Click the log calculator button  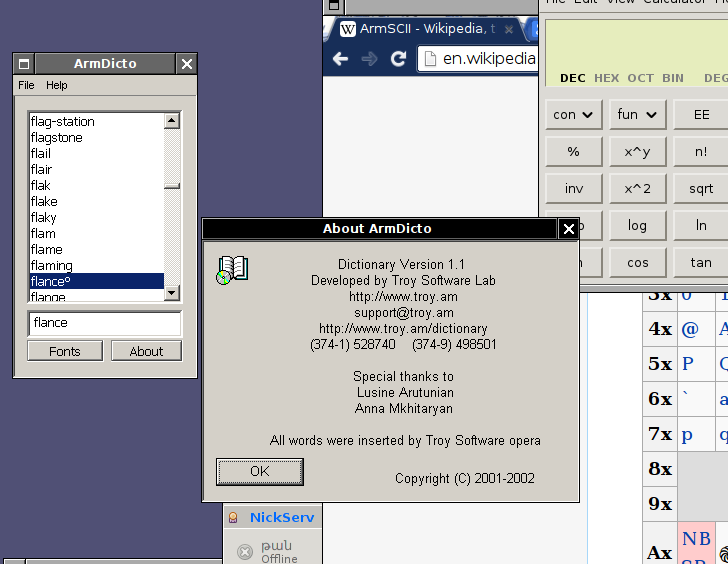point(637,226)
